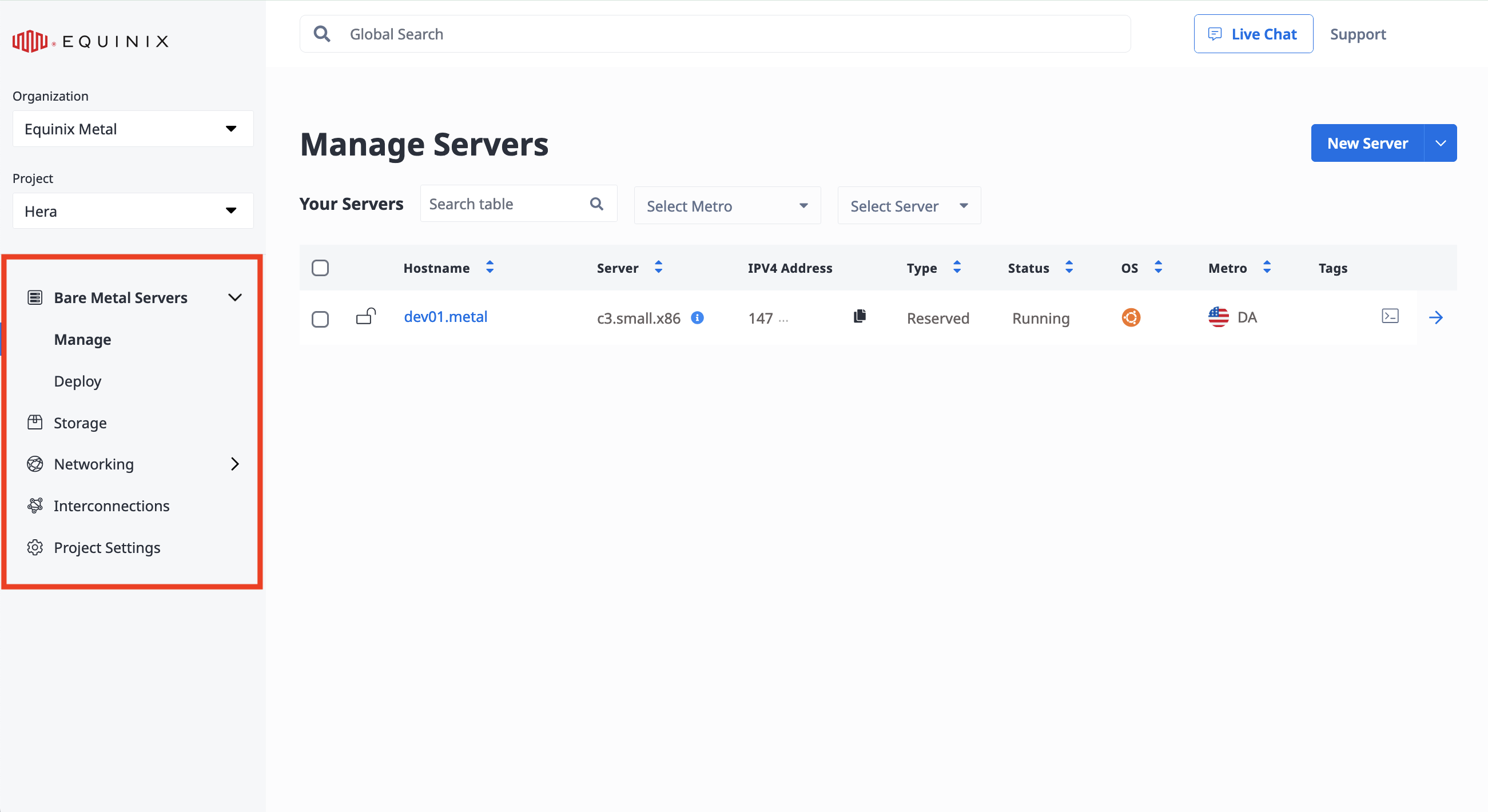Click the US flag Metro icon
The width and height of the screenshot is (1488, 812).
(1218, 317)
